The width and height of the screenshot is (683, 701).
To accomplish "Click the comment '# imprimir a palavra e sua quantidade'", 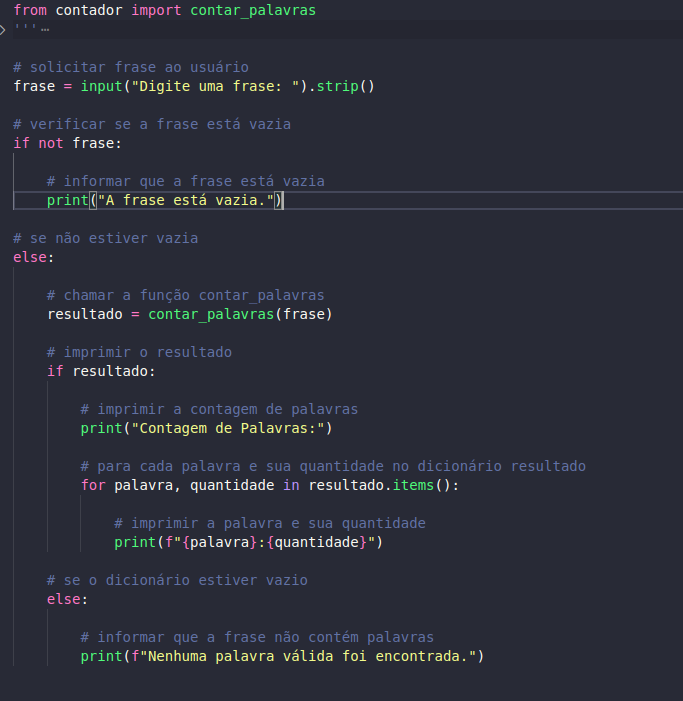I will 270,524.
